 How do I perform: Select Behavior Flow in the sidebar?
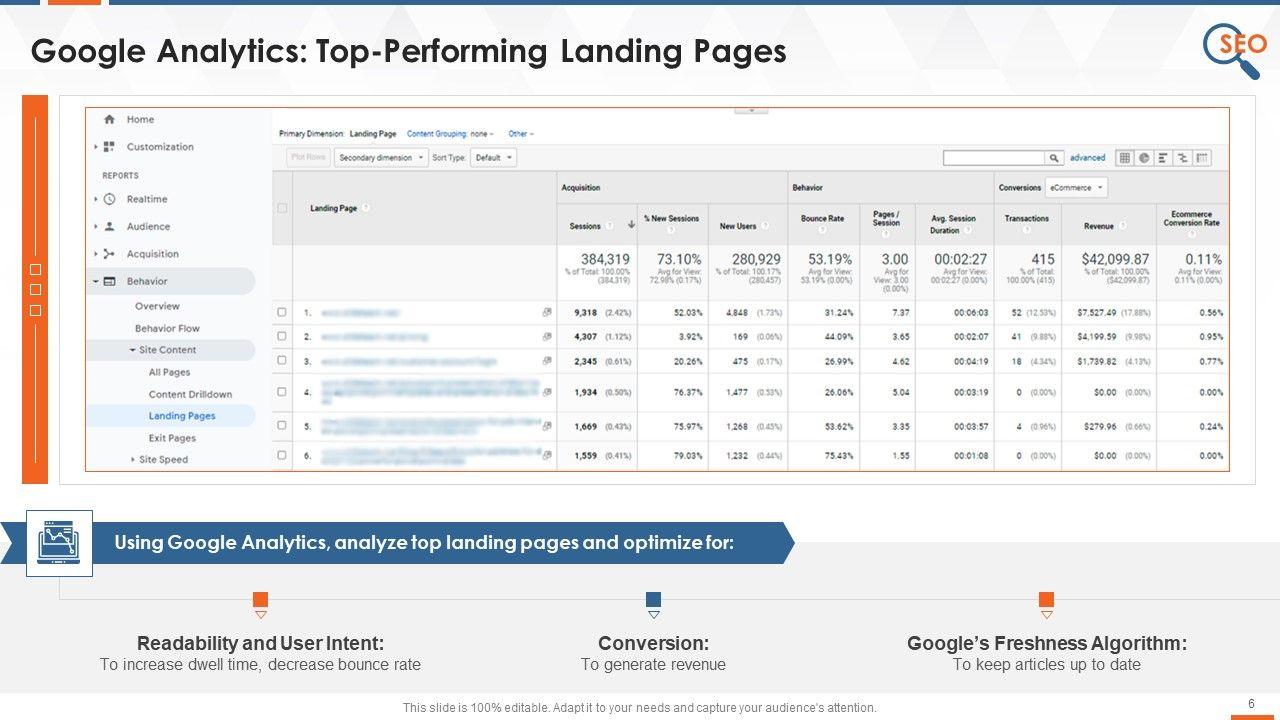coord(167,328)
